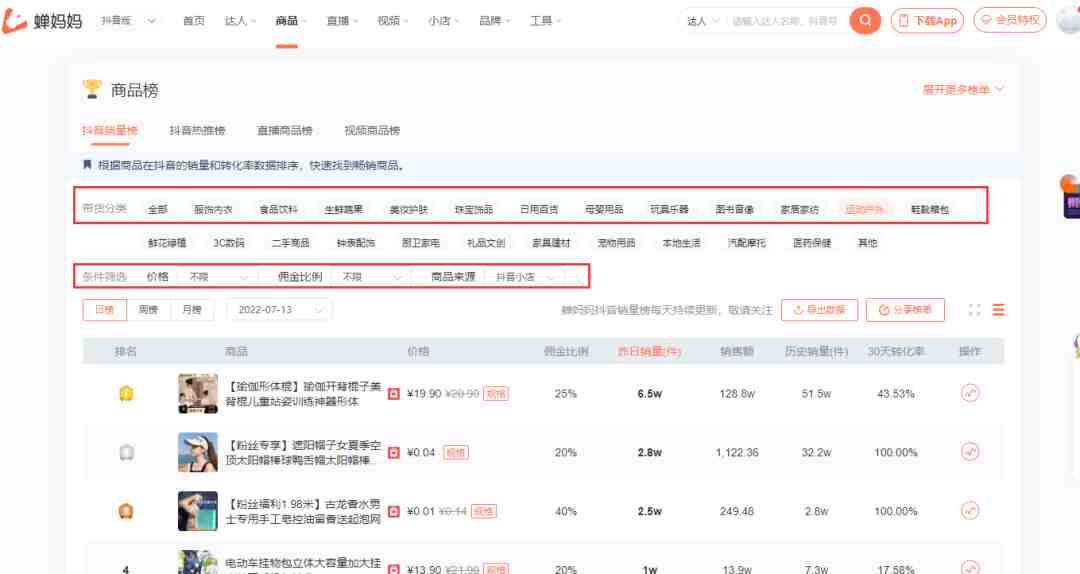Screen dimensions: 1080x574
Task: Expand the 达人 navigation menu
Action: click(240, 21)
